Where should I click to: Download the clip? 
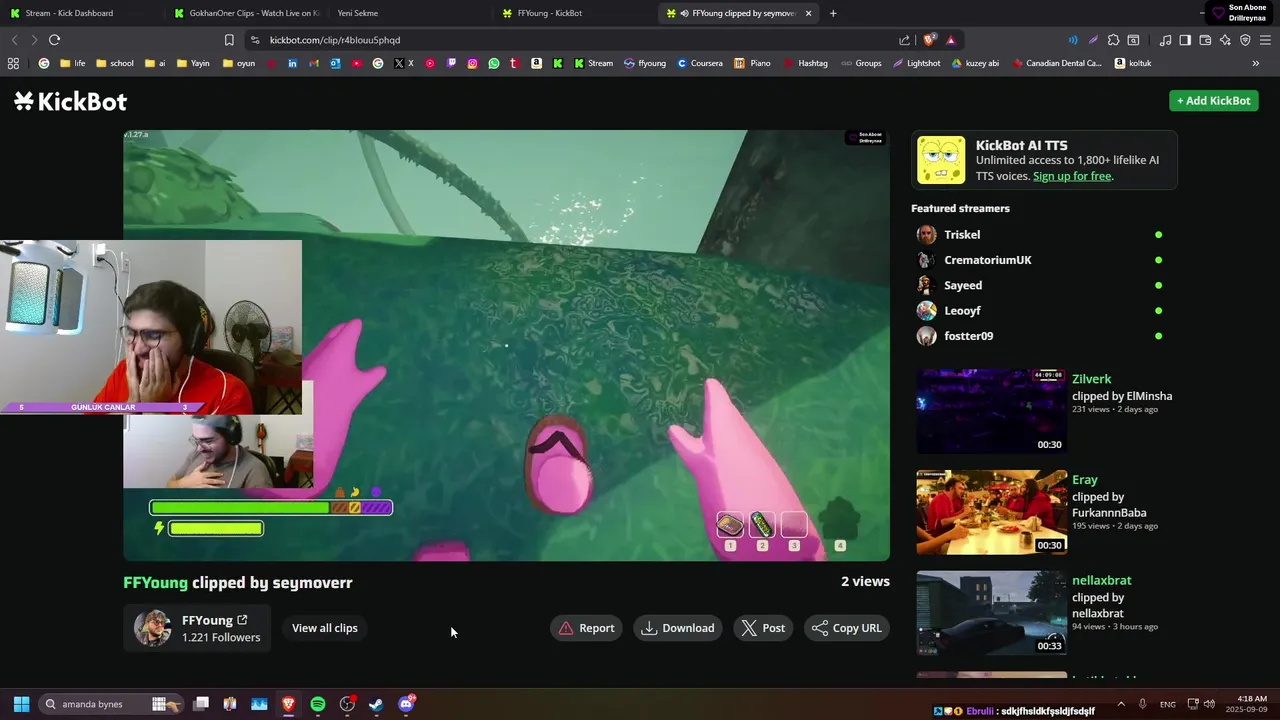coord(678,628)
